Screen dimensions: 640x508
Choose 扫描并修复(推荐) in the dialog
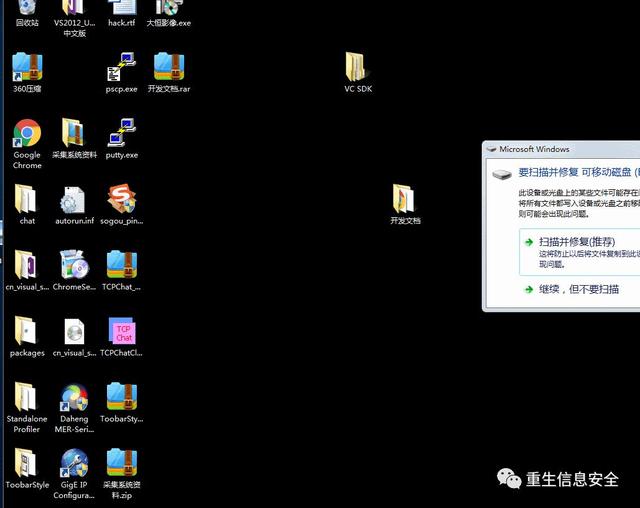[x=580, y=252]
